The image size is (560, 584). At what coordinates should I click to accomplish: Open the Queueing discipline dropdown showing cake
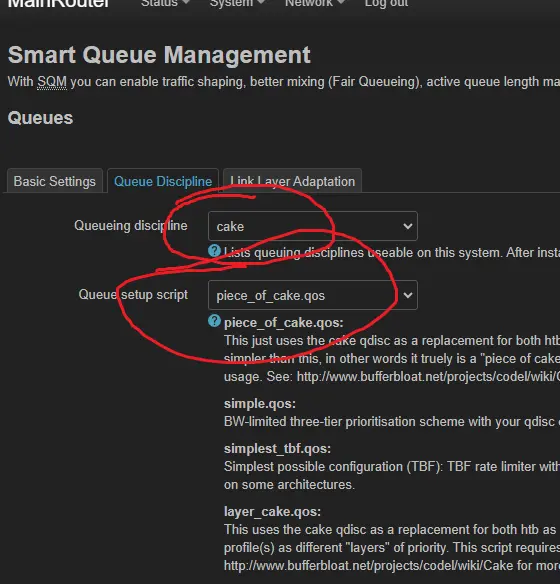[x=313, y=226]
